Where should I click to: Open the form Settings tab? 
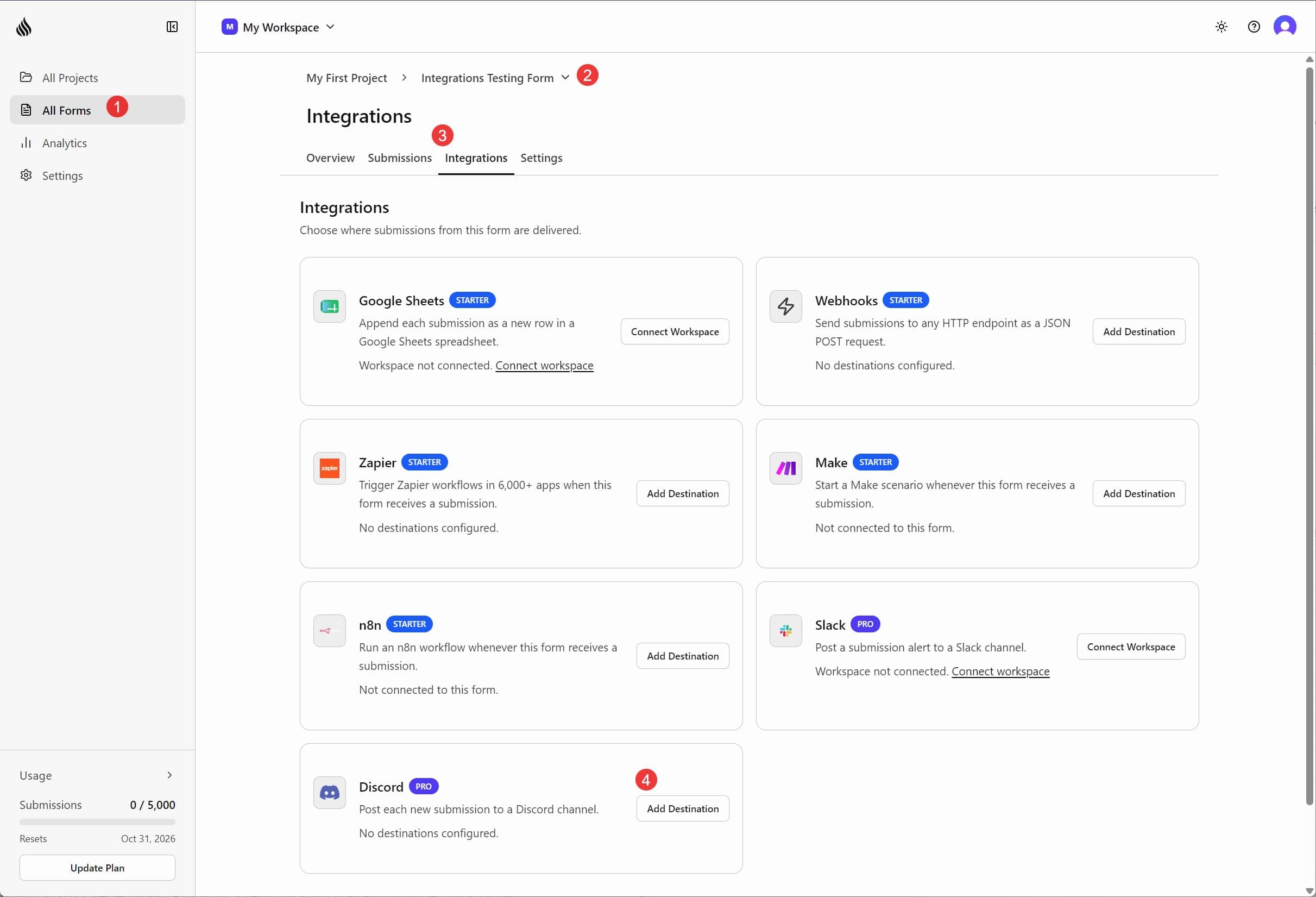541,158
